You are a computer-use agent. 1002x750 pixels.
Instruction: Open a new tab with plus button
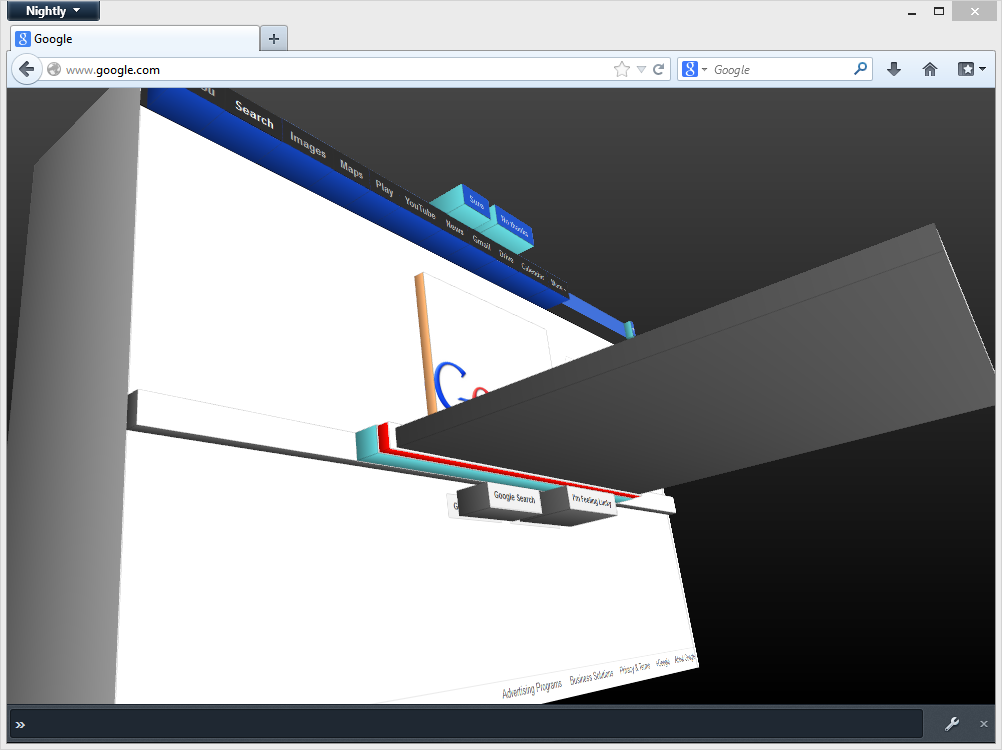click(x=274, y=39)
